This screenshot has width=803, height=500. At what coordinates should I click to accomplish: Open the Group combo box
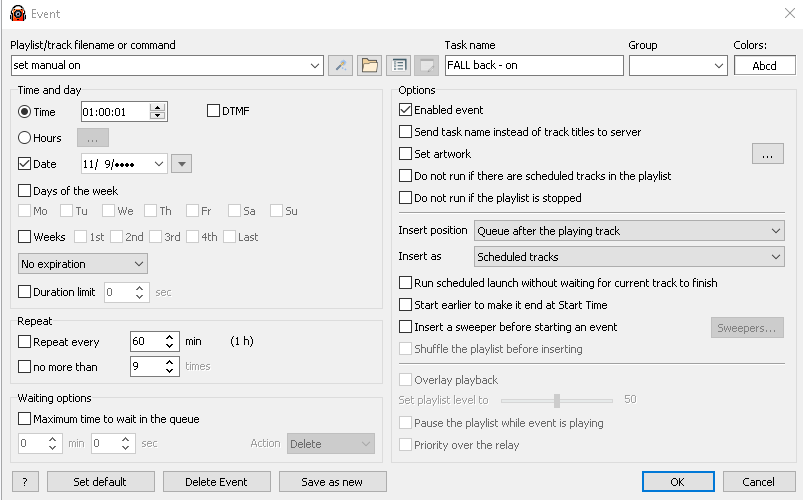point(677,66)
